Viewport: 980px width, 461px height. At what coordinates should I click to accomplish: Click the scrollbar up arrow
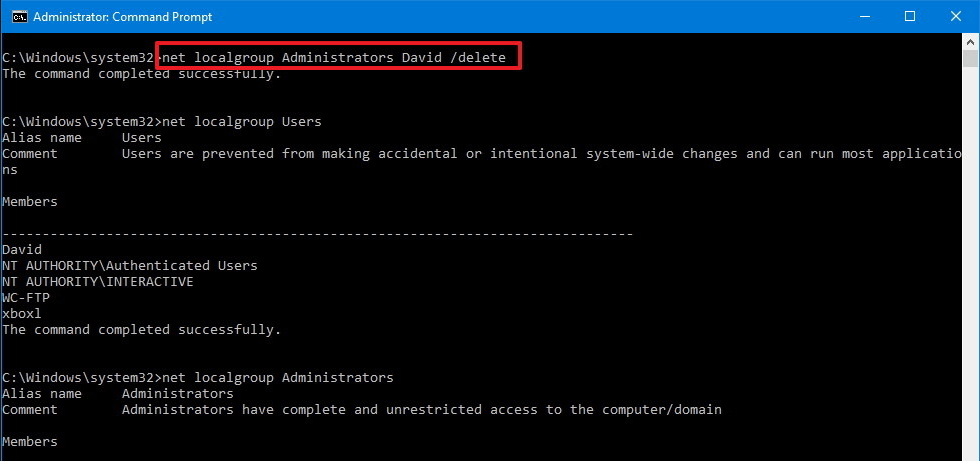[970, 41]
